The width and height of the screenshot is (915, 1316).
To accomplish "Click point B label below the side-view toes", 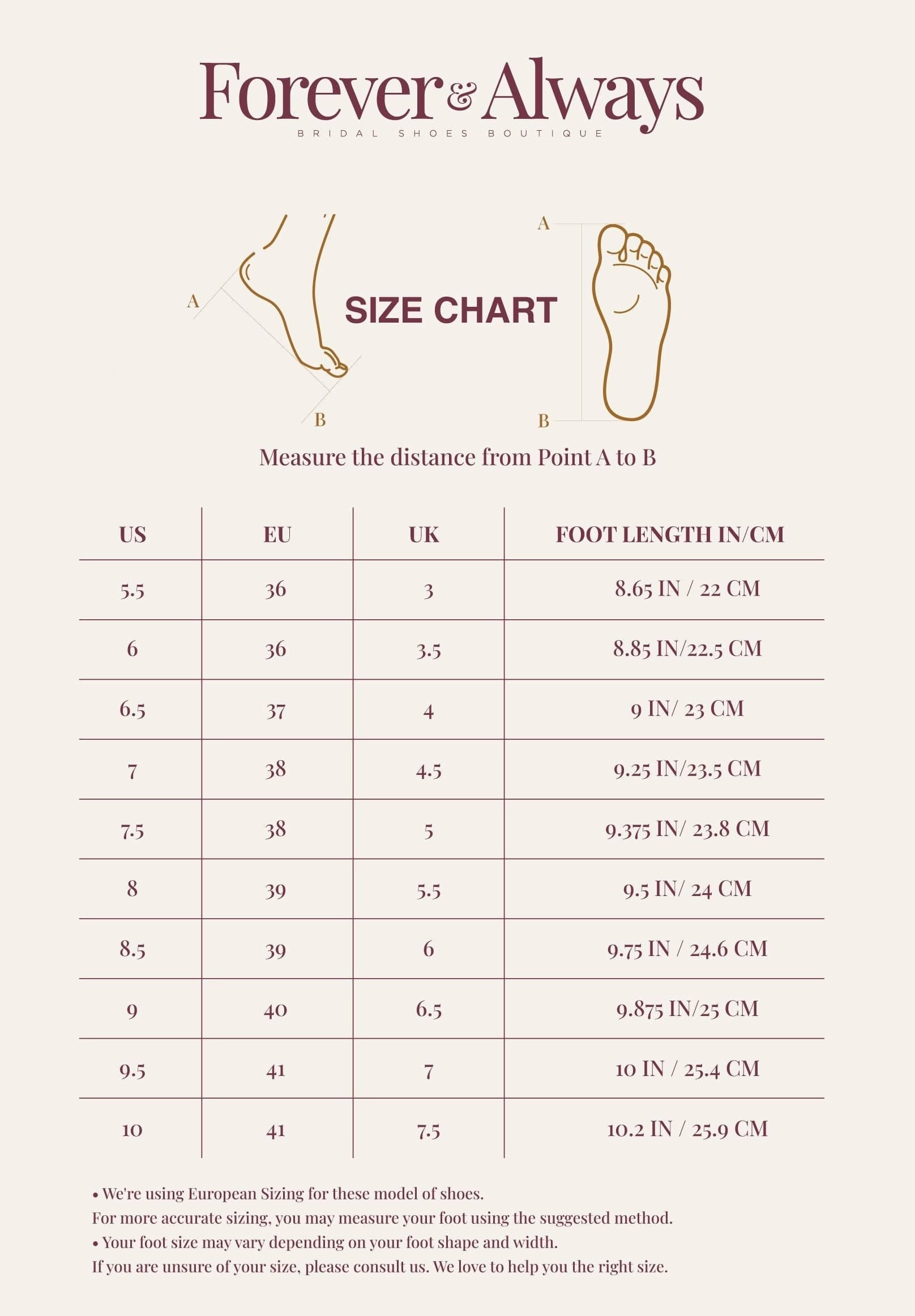I will pos(320,420).
